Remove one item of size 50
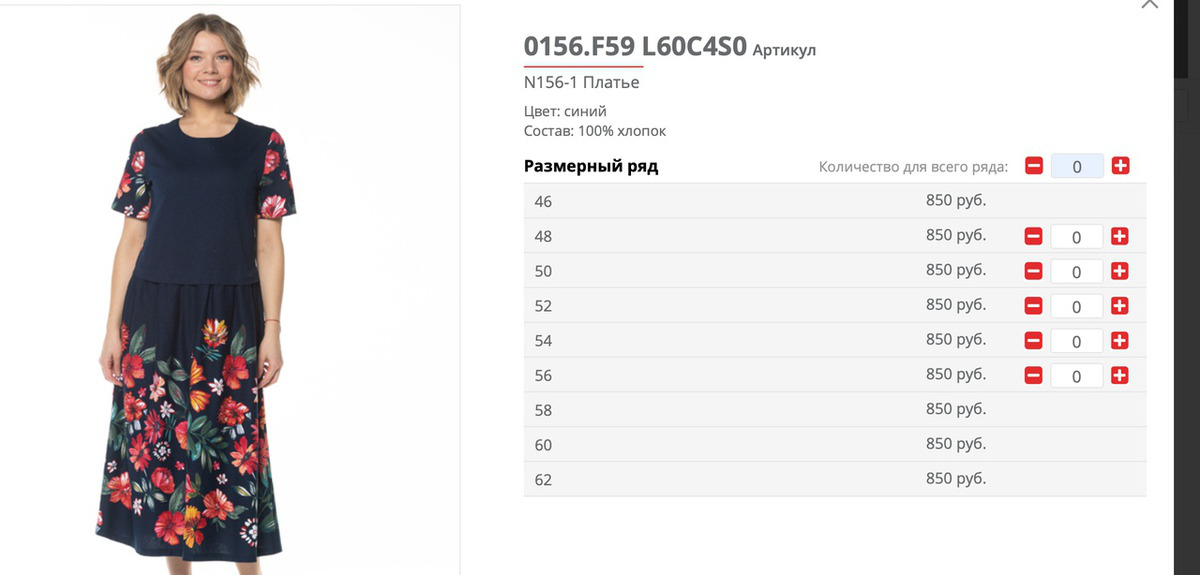Image resolution: width=1200 pixels, height=575 pixels. [x=1034, y=271]
